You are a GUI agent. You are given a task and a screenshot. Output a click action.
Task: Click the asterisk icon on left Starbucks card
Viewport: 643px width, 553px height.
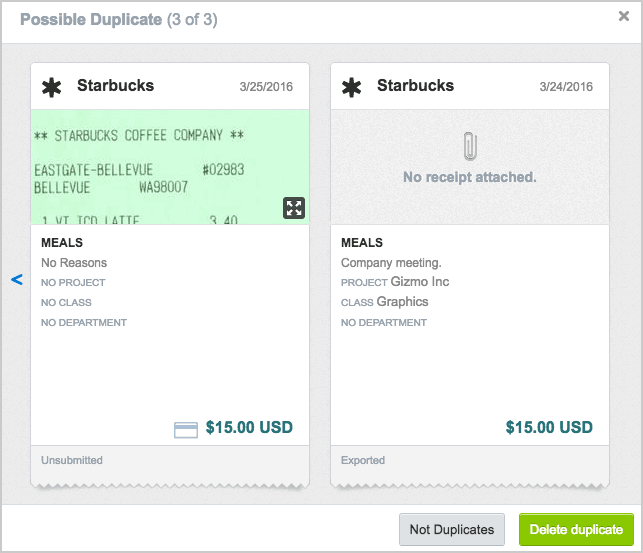pyautogui.click(x=51, y=87)
